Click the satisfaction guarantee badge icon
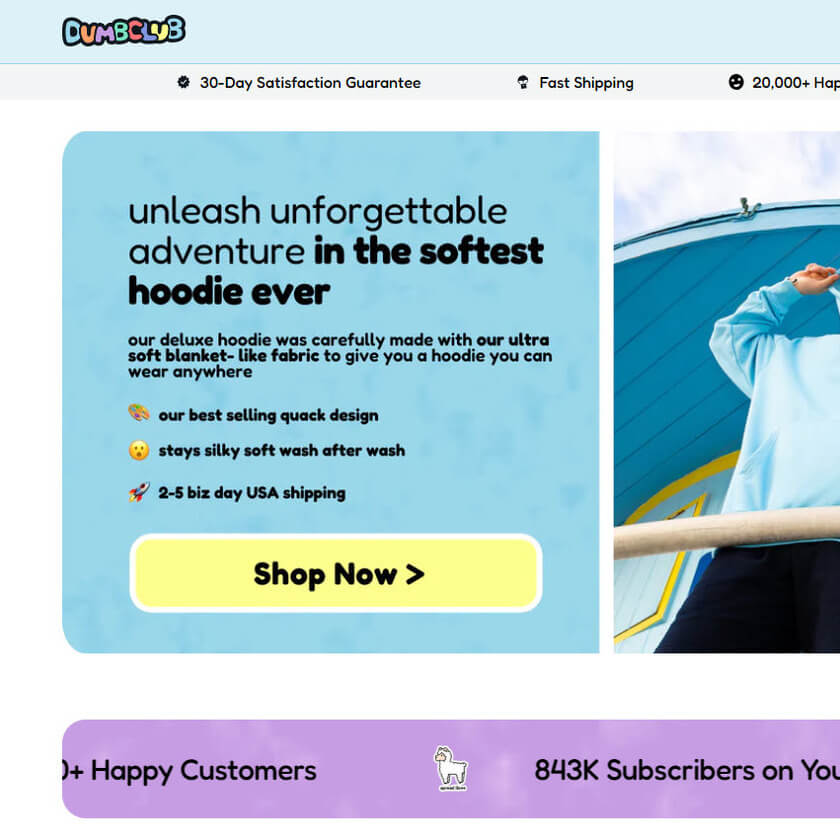Screen dimensions: 840x840 [x=183, y=82]
